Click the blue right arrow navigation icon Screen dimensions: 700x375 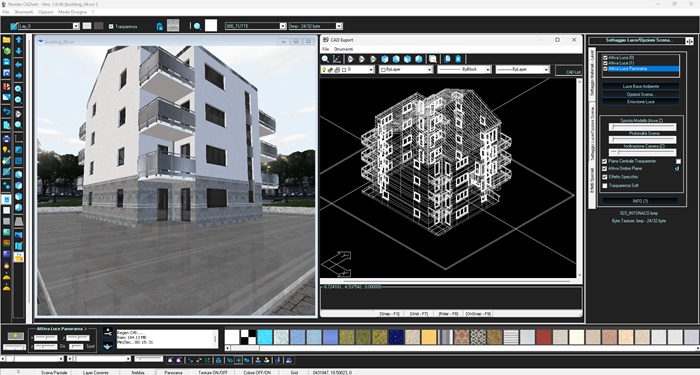[19, 76]
